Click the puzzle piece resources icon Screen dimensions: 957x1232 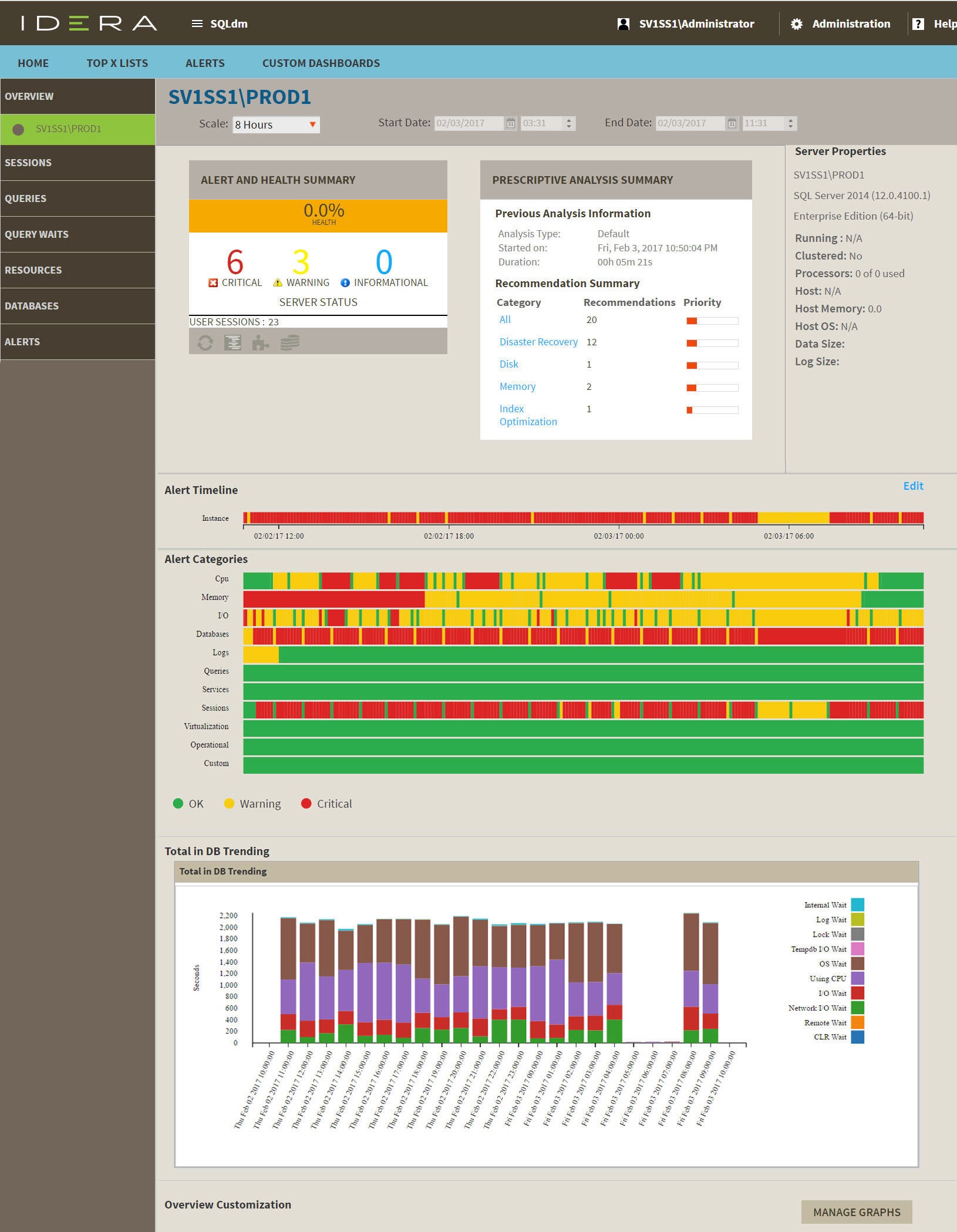(261, 342)
